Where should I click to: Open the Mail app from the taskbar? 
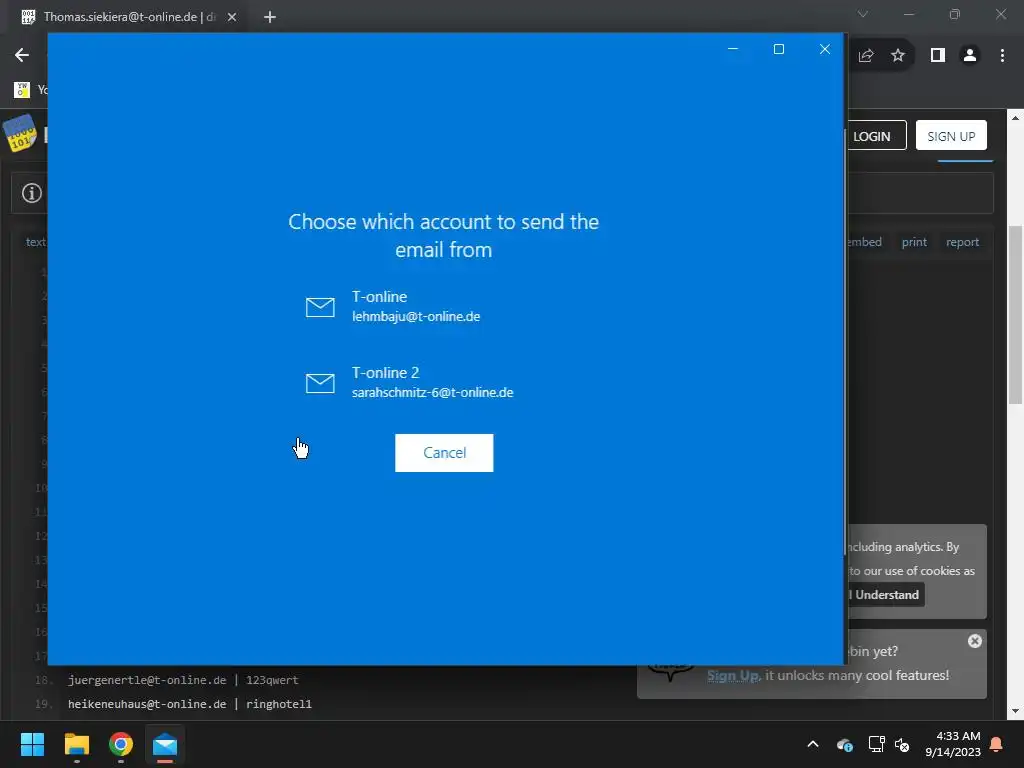coord(165,744)
